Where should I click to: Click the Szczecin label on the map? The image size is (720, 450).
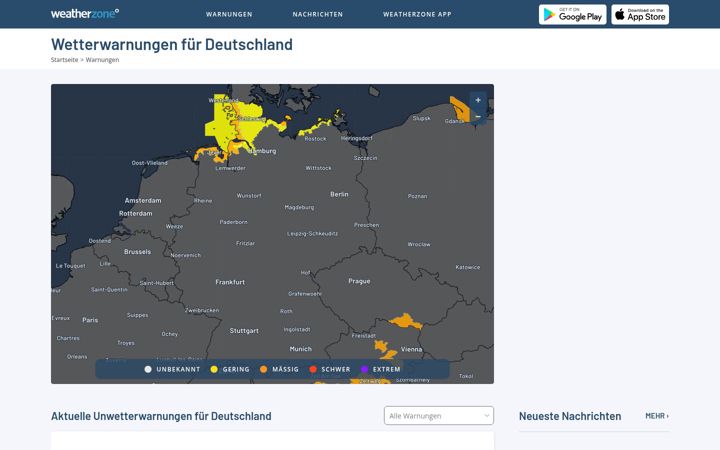coord(366,158)
